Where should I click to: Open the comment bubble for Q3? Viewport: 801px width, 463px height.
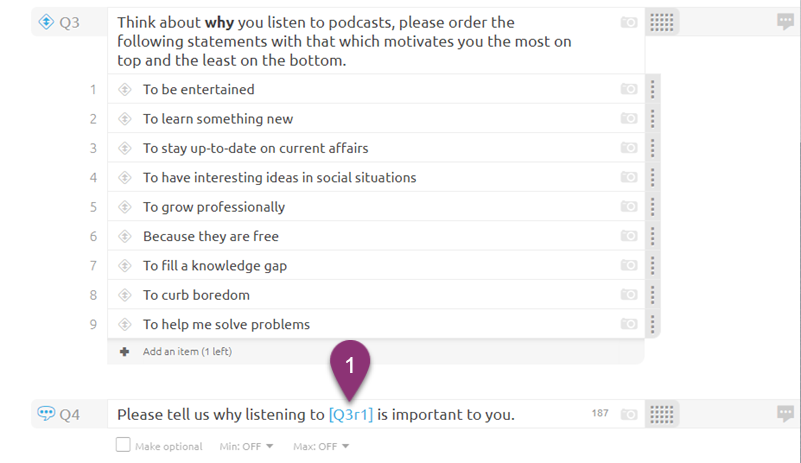785,21
